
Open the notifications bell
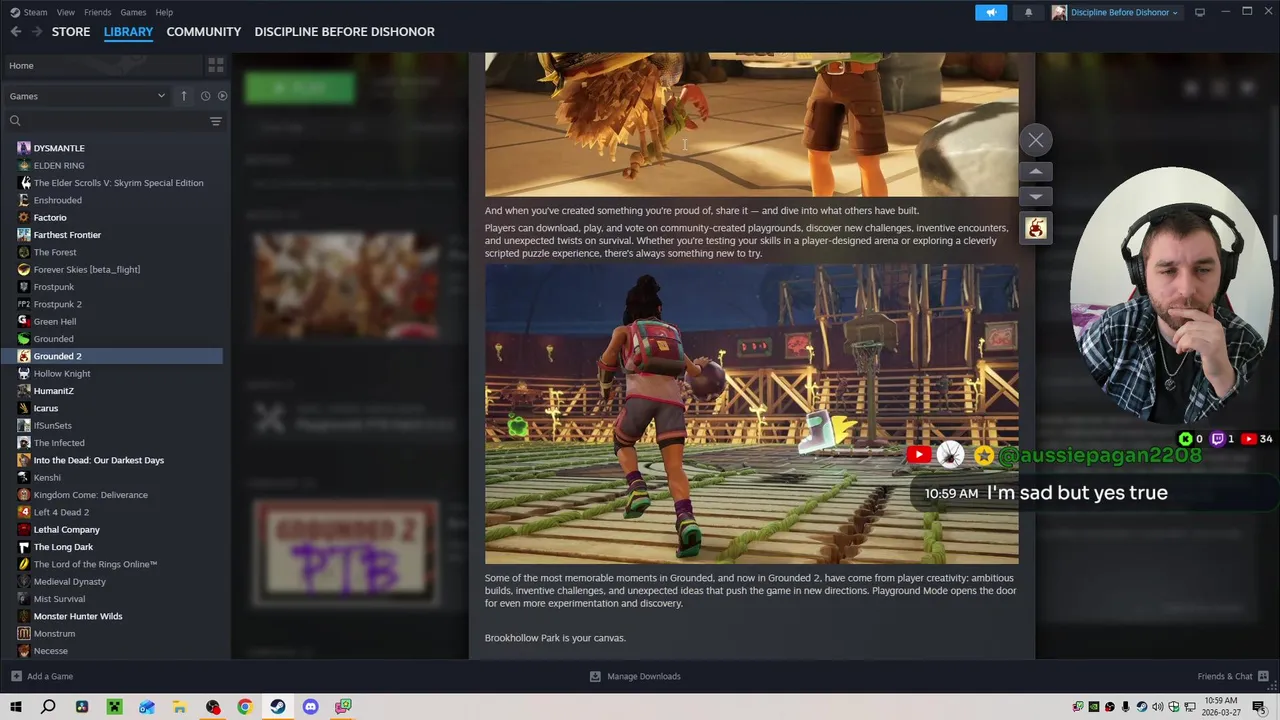click(1028, 12)
